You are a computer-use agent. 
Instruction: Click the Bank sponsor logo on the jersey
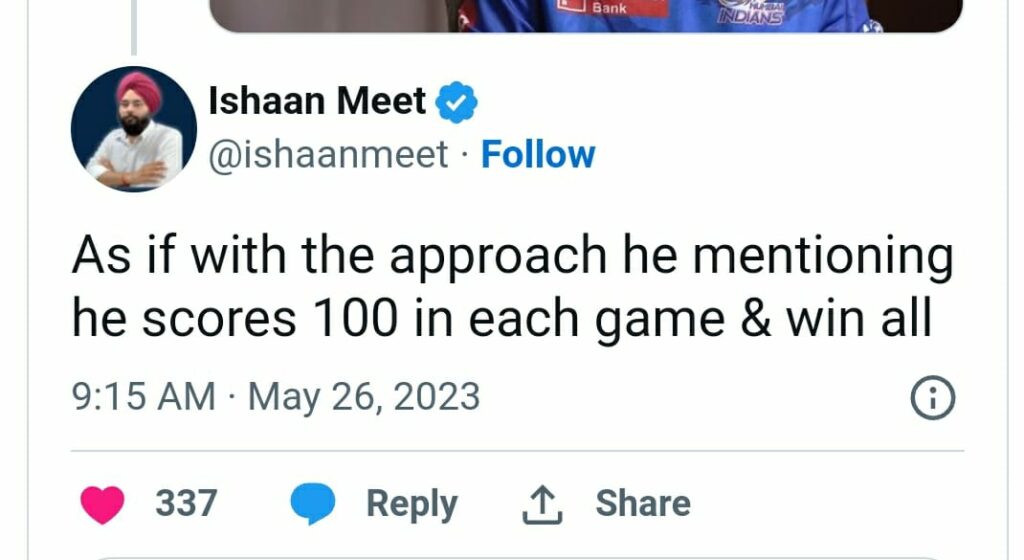(609, 9)
